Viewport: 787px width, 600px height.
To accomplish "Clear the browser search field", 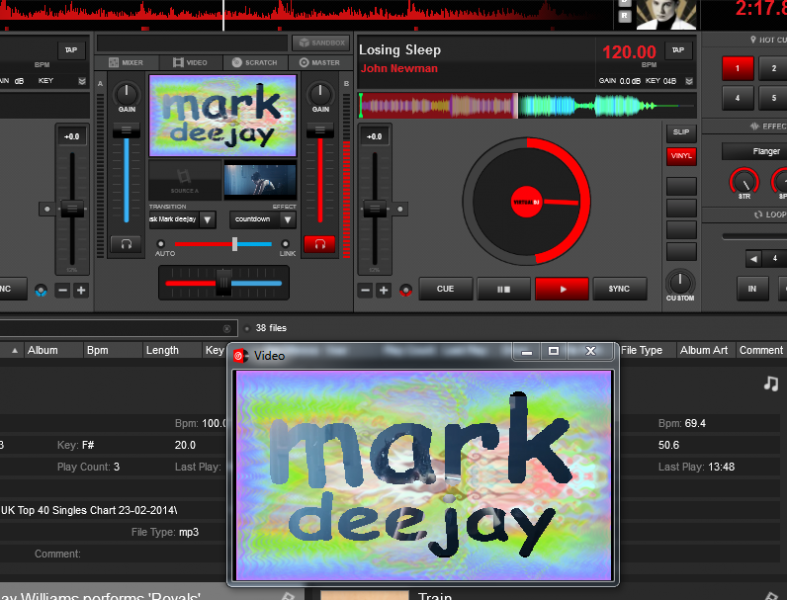I will pyautogui.click(x=227, y=328).
